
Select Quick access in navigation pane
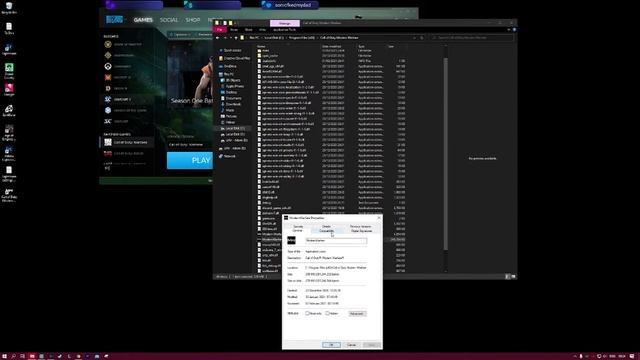point(232,50)
